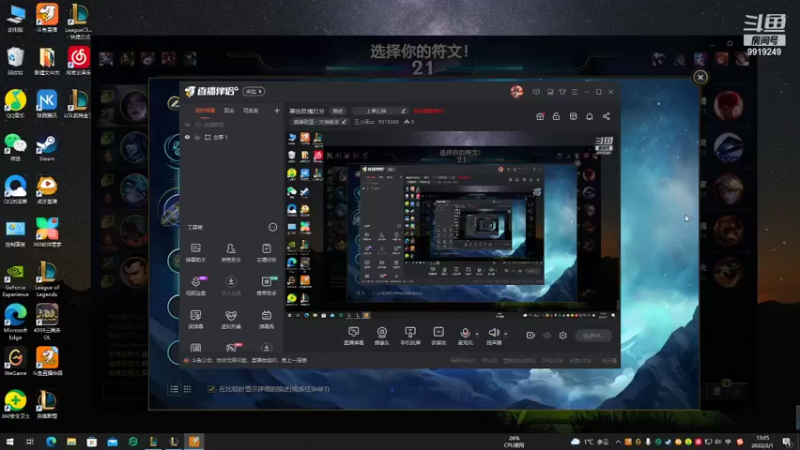Open the settings gear in the companion app
The width and height of the screenshot is (800, 450).
click(563, 335)
